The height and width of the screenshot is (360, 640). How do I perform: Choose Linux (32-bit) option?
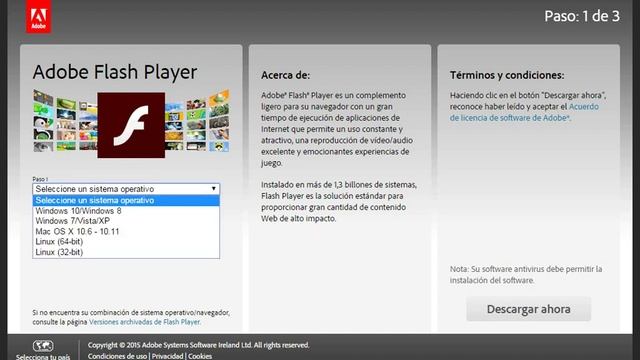click(126, 252)
